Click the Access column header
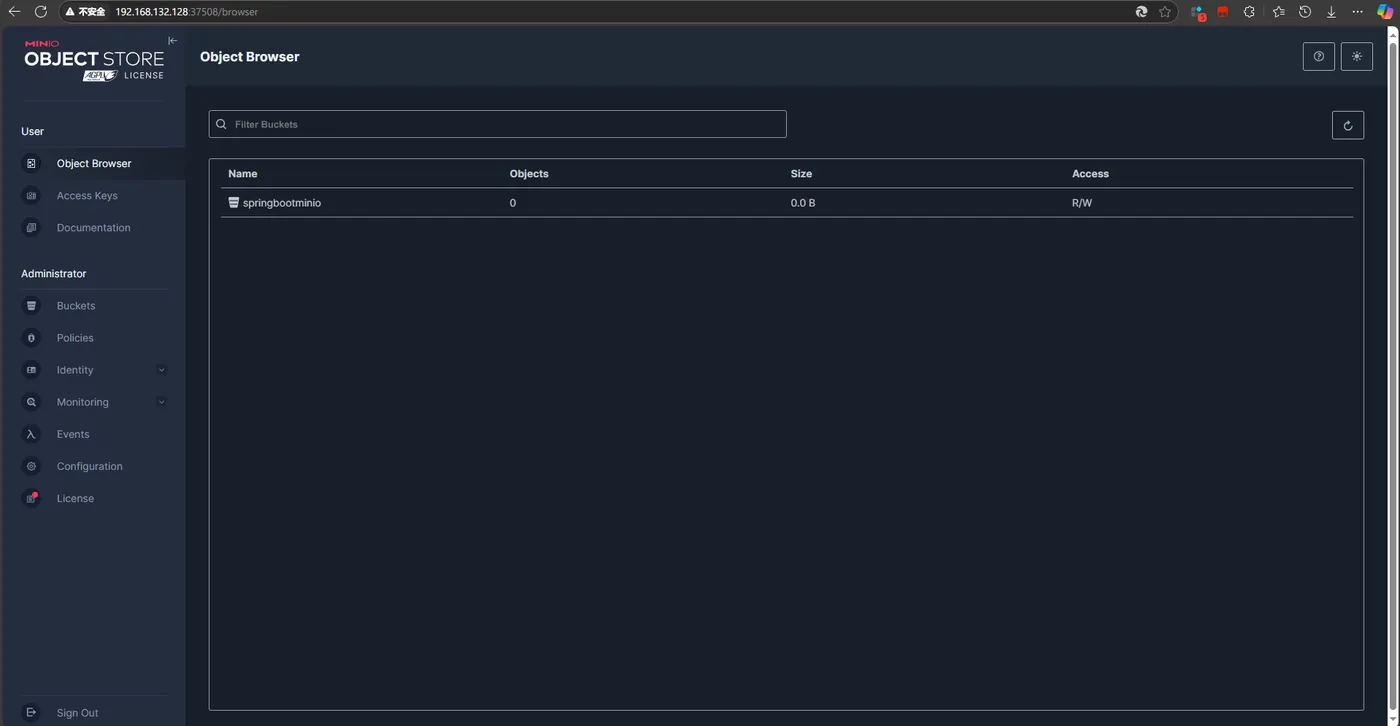The width and height of the screenshot is (1400, 726). tap(1090, 174)
